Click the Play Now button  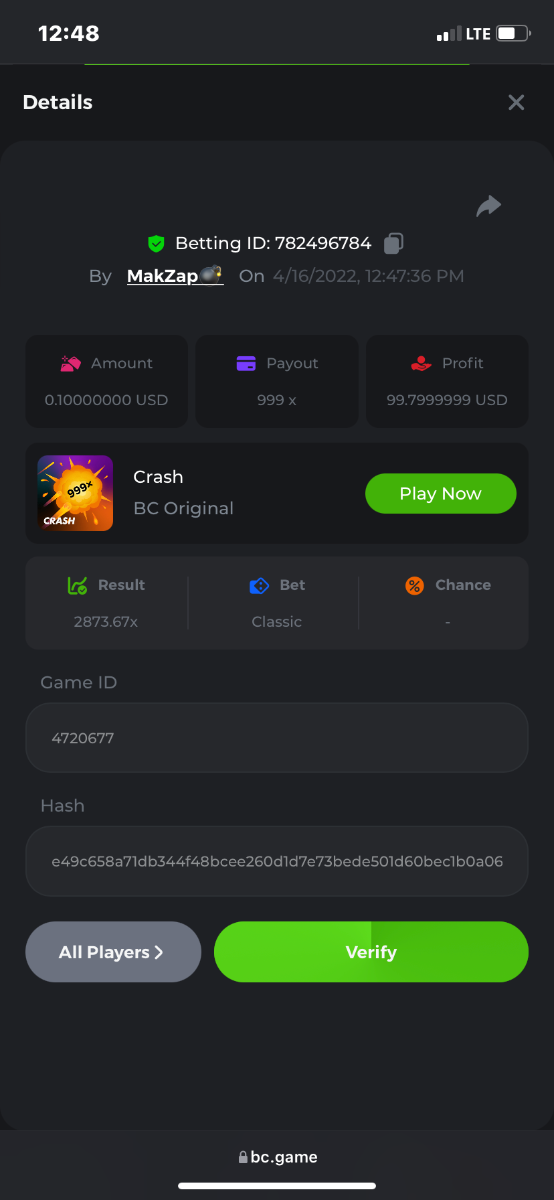click(x=441, y=493)
